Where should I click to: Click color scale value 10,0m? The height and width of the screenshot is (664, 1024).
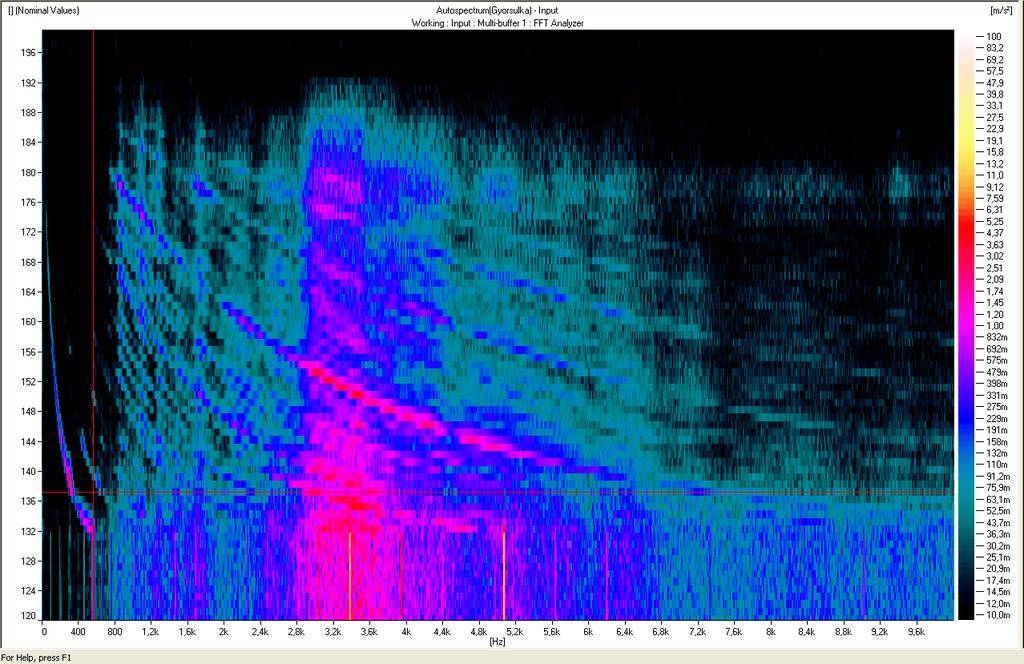(x=997, y=615)
